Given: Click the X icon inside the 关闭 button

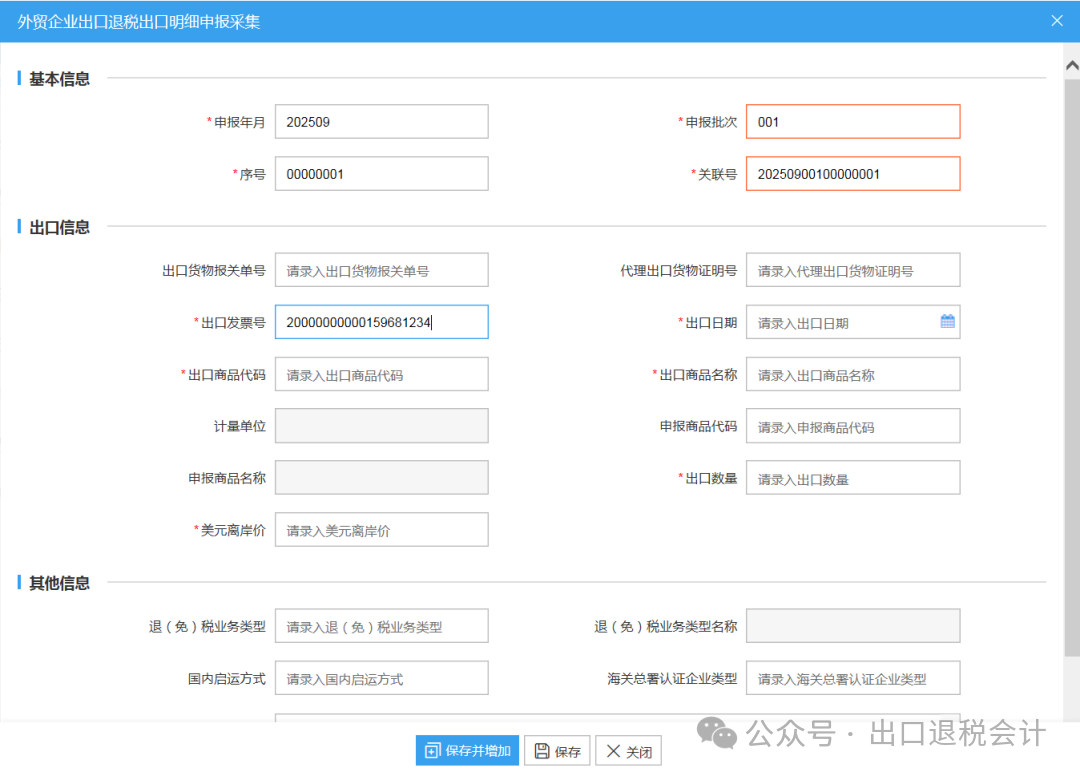Looking at the screenshot, I should [612, 750].
